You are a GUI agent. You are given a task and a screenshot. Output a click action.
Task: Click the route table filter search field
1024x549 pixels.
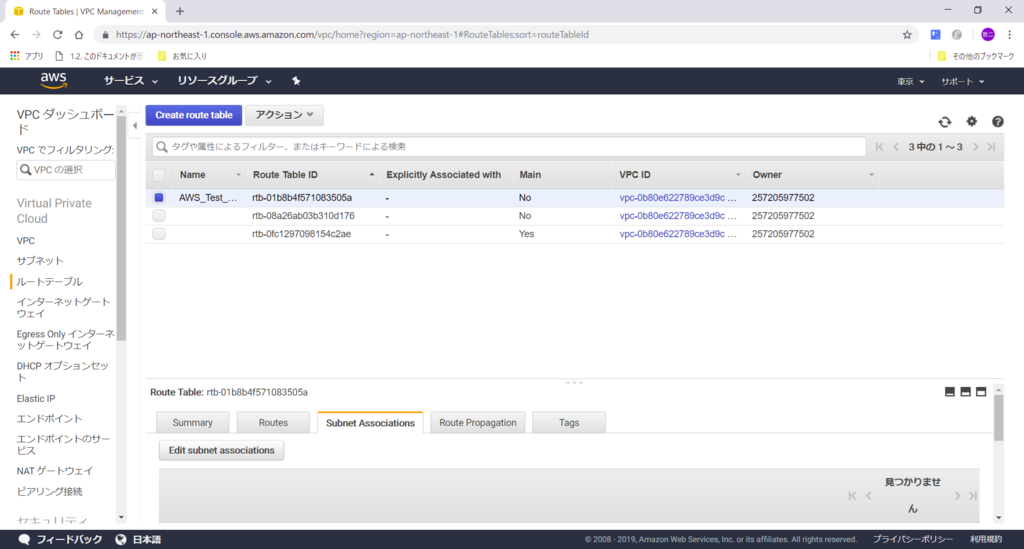coord(509,147)
